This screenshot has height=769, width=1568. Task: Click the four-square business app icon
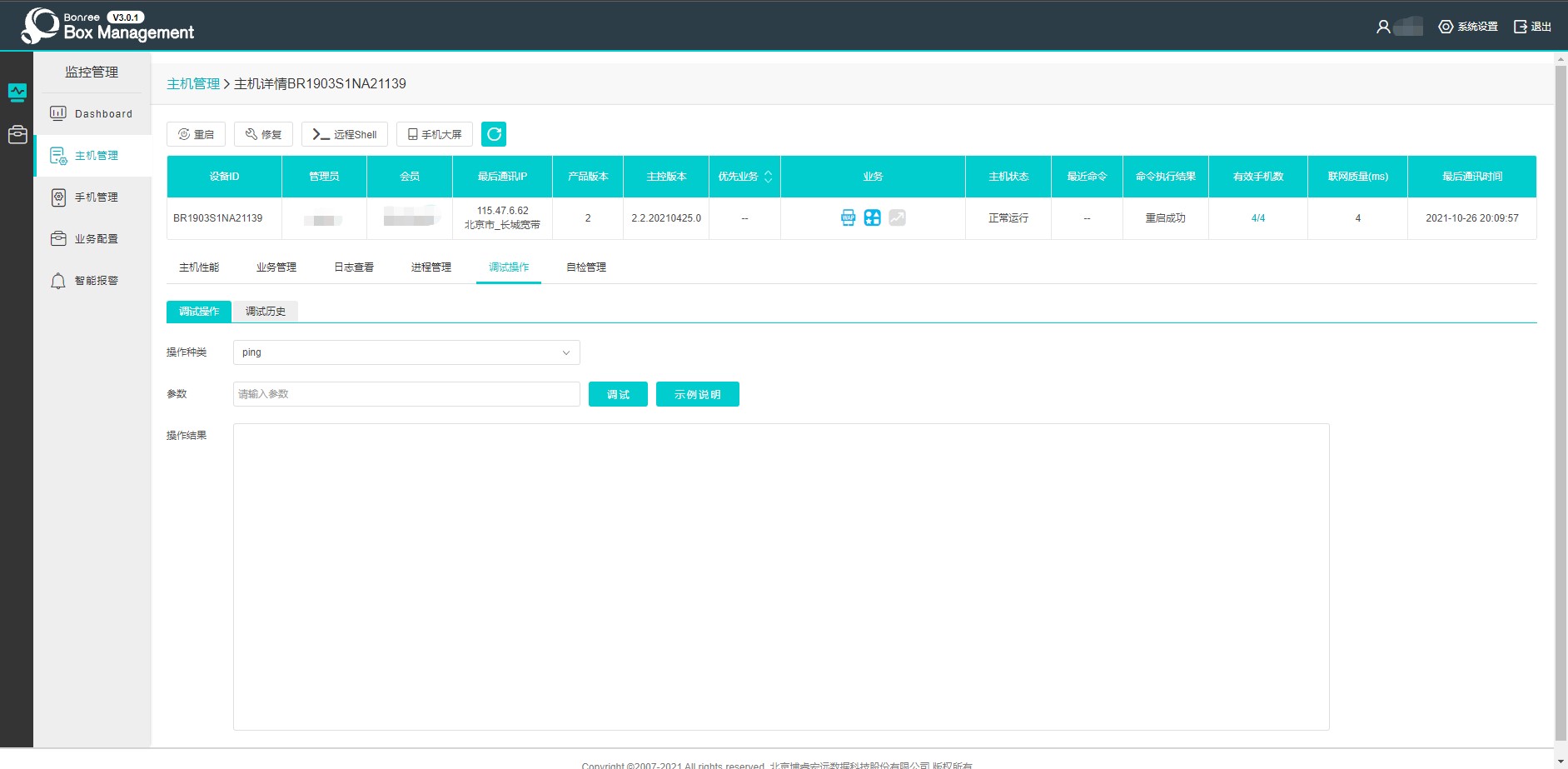[872, 217]
